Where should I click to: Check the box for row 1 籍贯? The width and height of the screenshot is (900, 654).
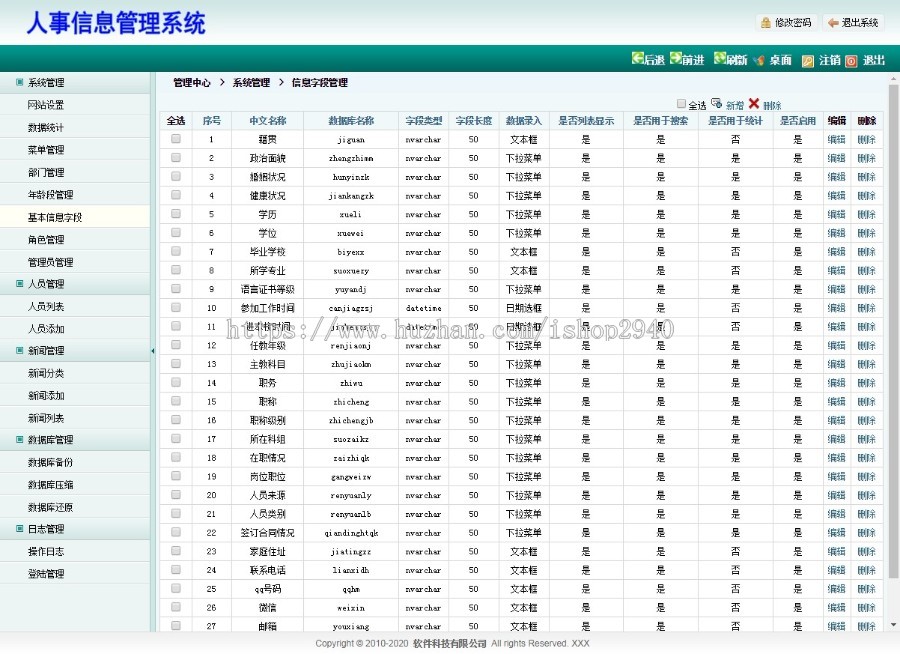pos(176,139)
